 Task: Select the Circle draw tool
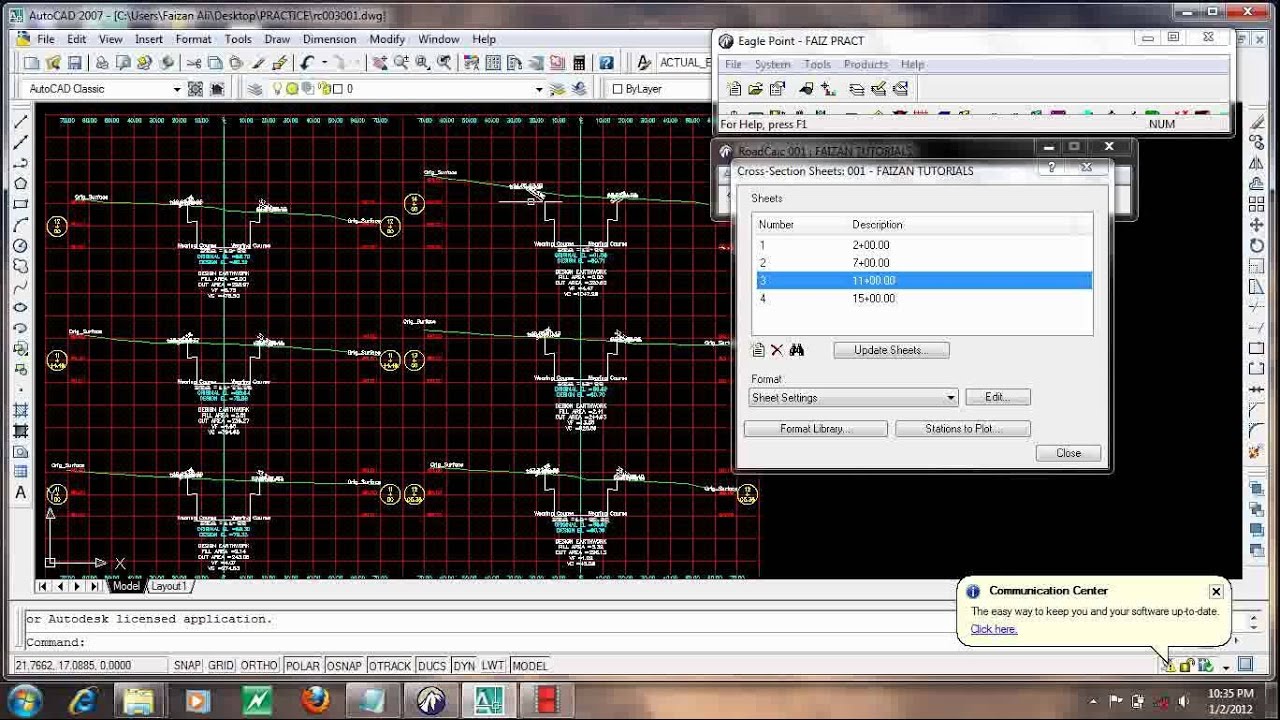point(20,246)
